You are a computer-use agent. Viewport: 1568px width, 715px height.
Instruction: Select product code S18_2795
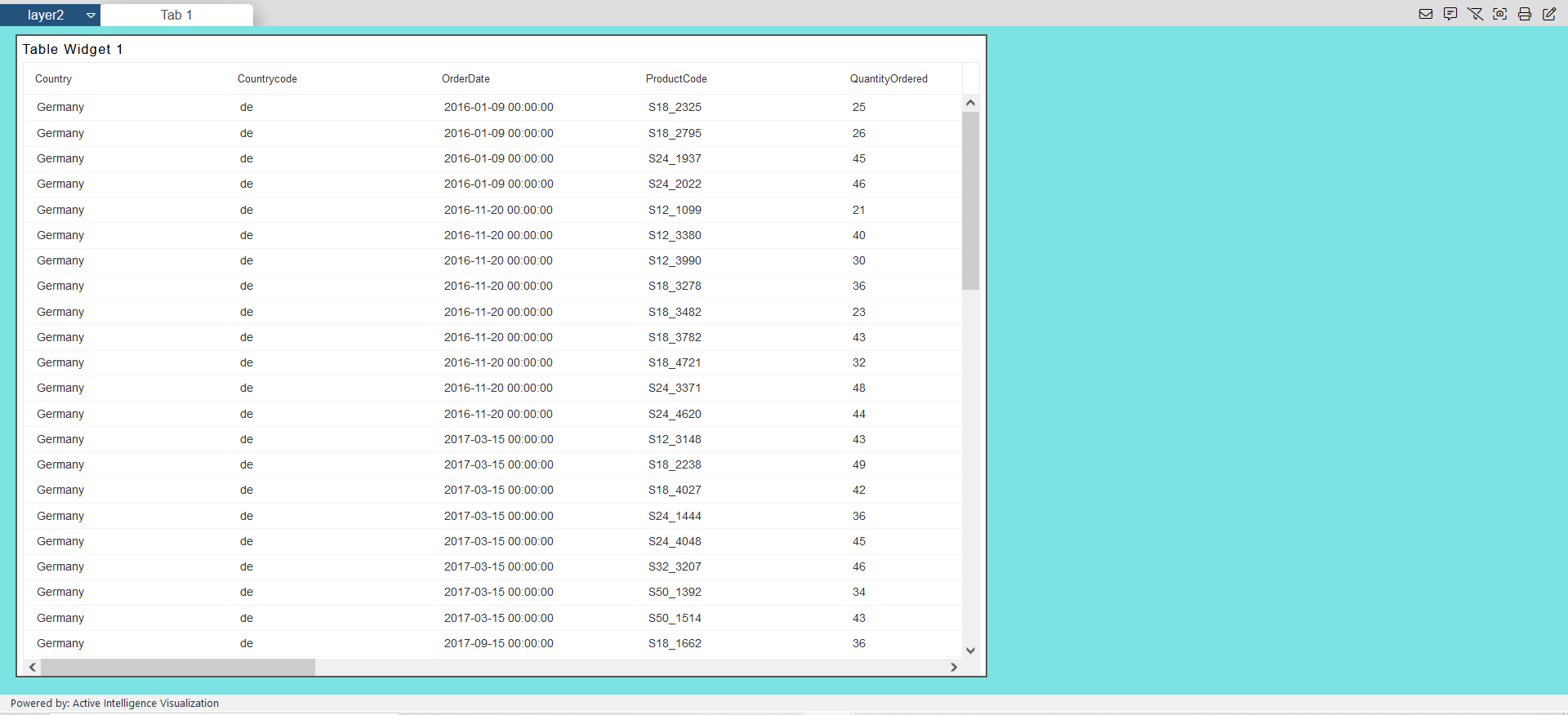pos(675,133)
